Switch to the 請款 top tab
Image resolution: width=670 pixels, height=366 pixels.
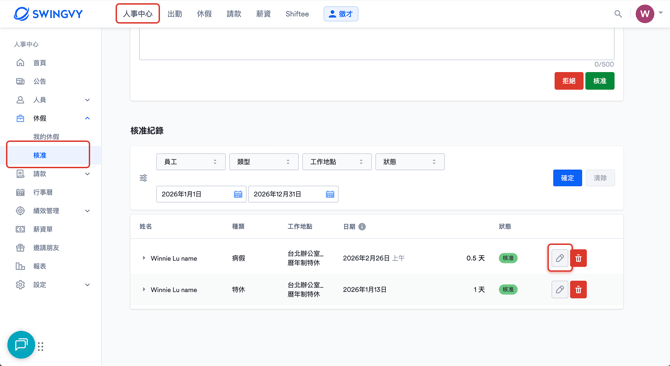[x=234, y=14]
